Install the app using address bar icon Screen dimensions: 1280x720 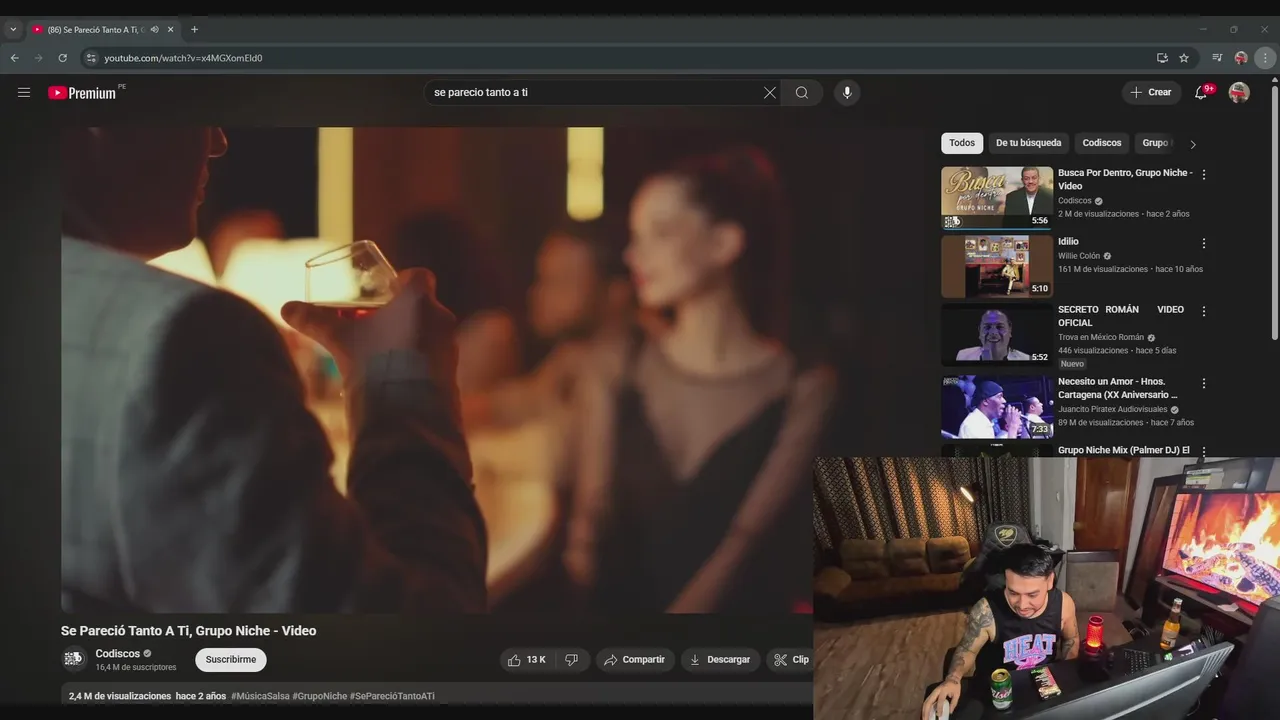click(x=1162, y=58)
